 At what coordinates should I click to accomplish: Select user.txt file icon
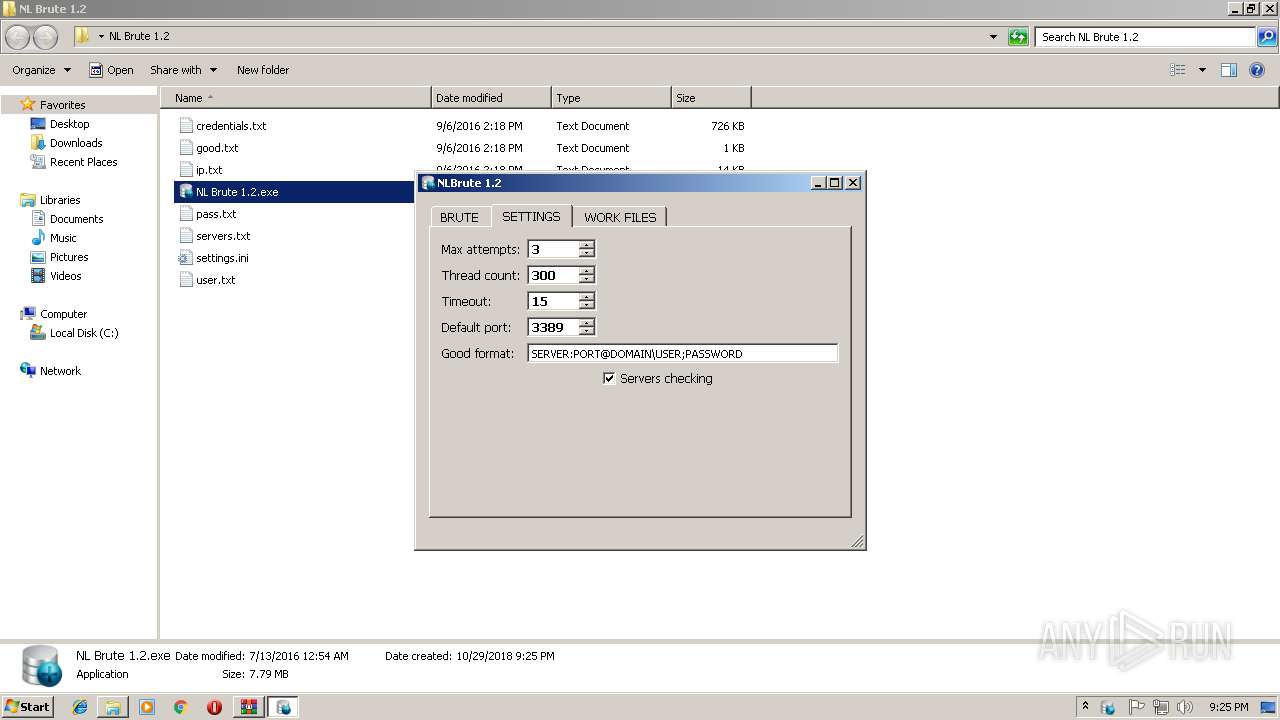(185, 280)
